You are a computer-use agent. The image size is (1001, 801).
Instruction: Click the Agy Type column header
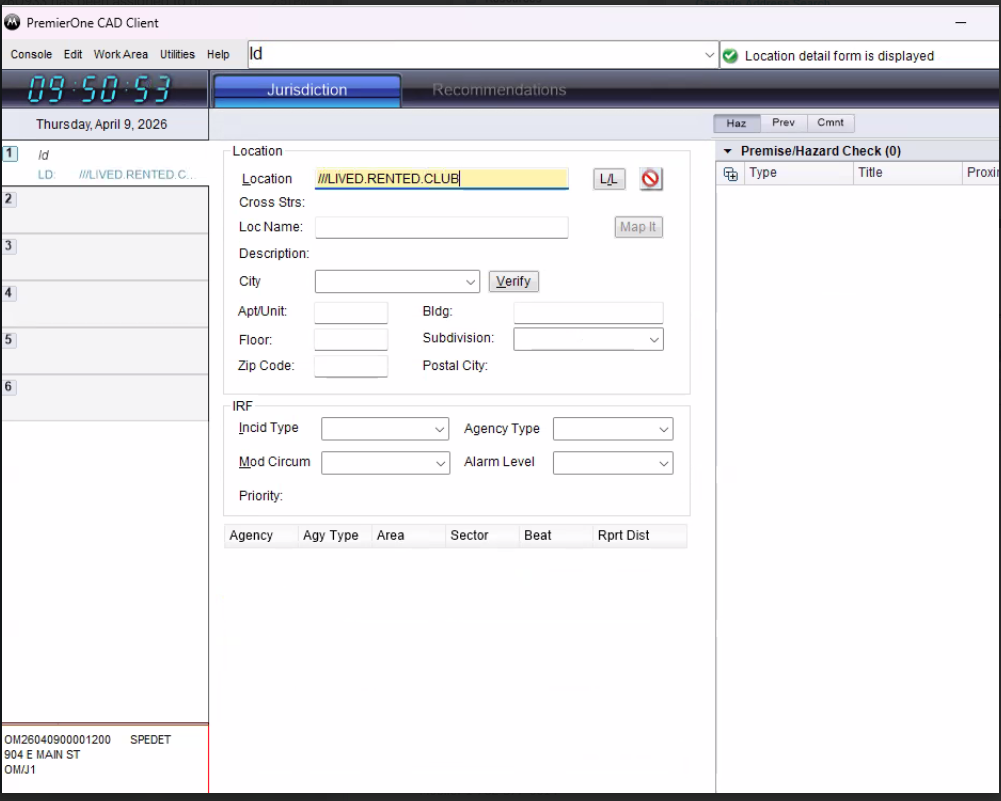335,536
